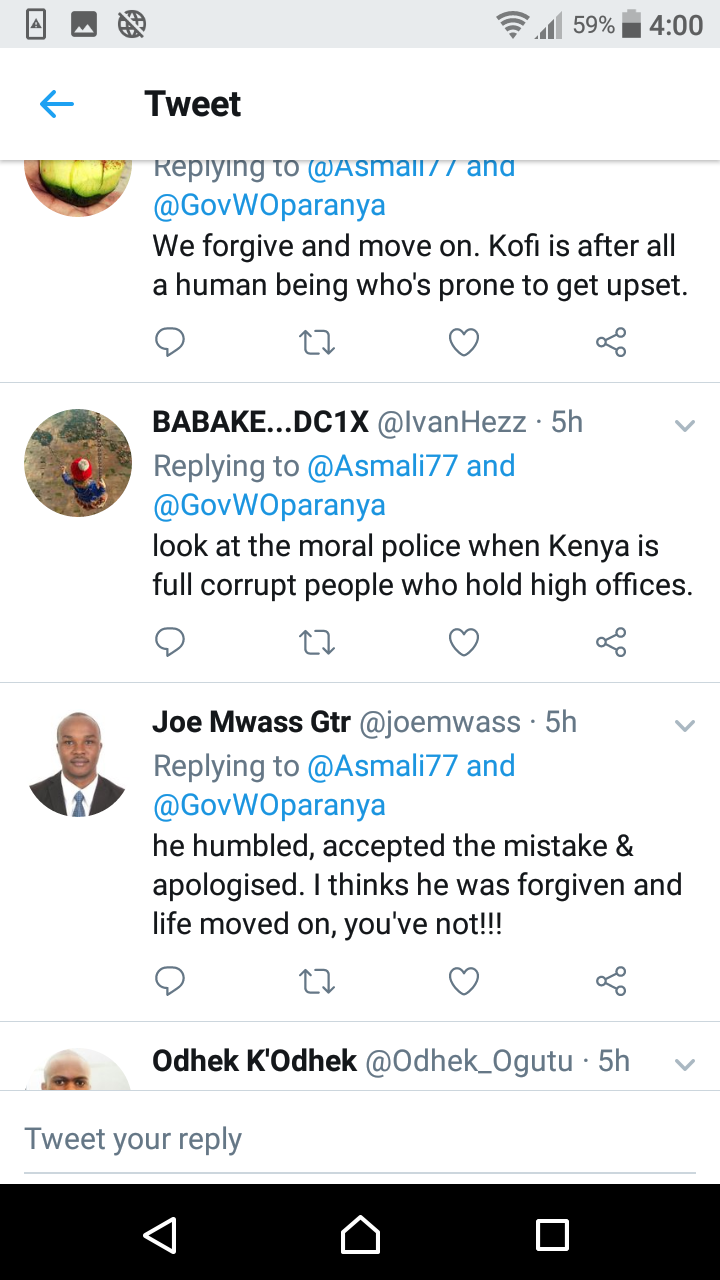The width and height of the screenshot is (720, 1280).
Task: Share Joe Mwass Gtr's tweet
Action: click(611, 982)
